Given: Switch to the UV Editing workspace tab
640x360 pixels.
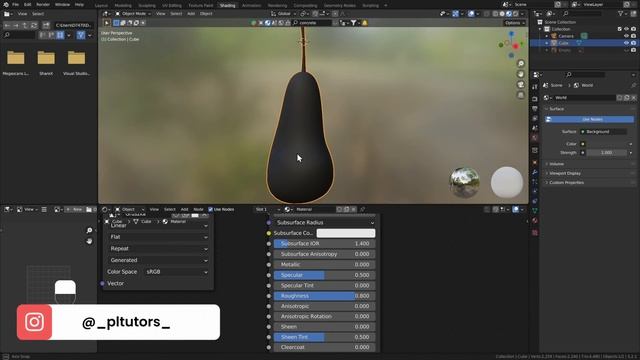Looking at the screenshot, I should click(172, 6).
